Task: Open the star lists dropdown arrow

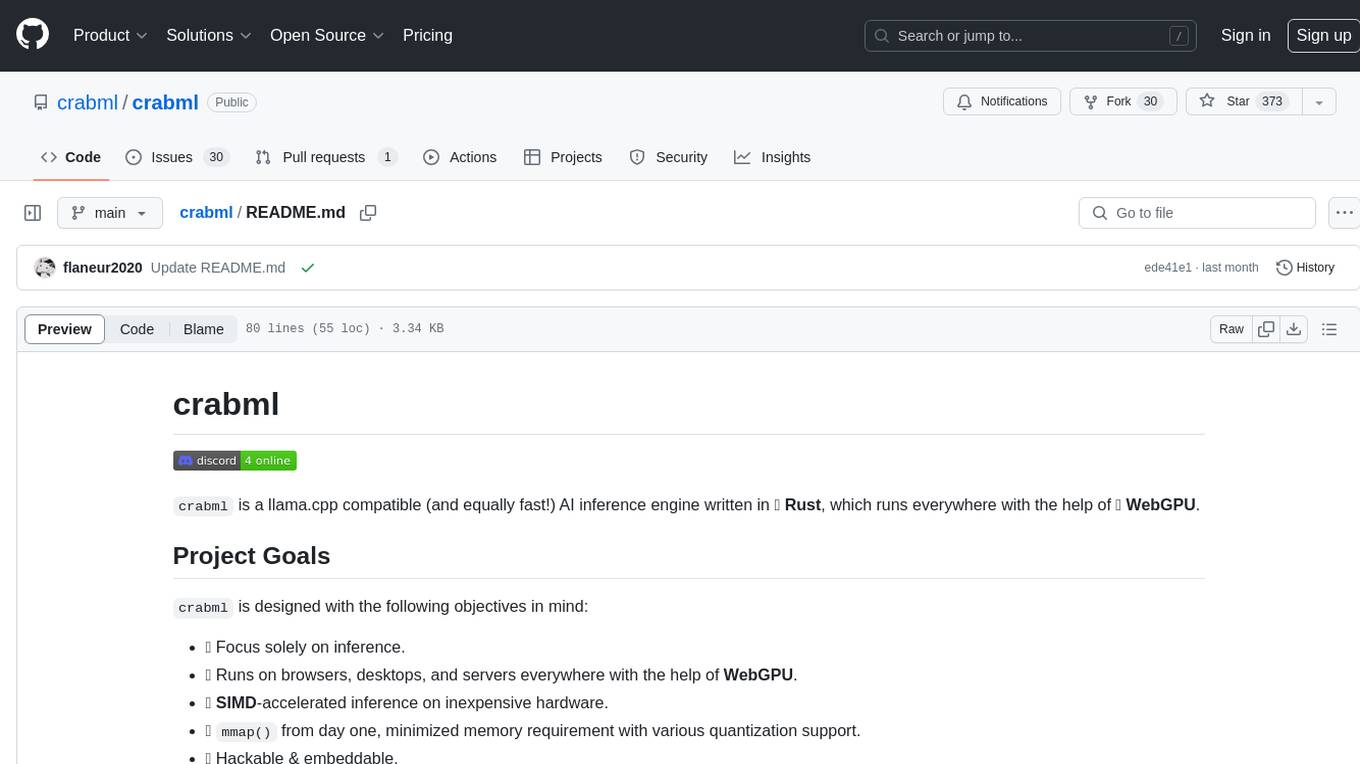Action: point(1319,101)
